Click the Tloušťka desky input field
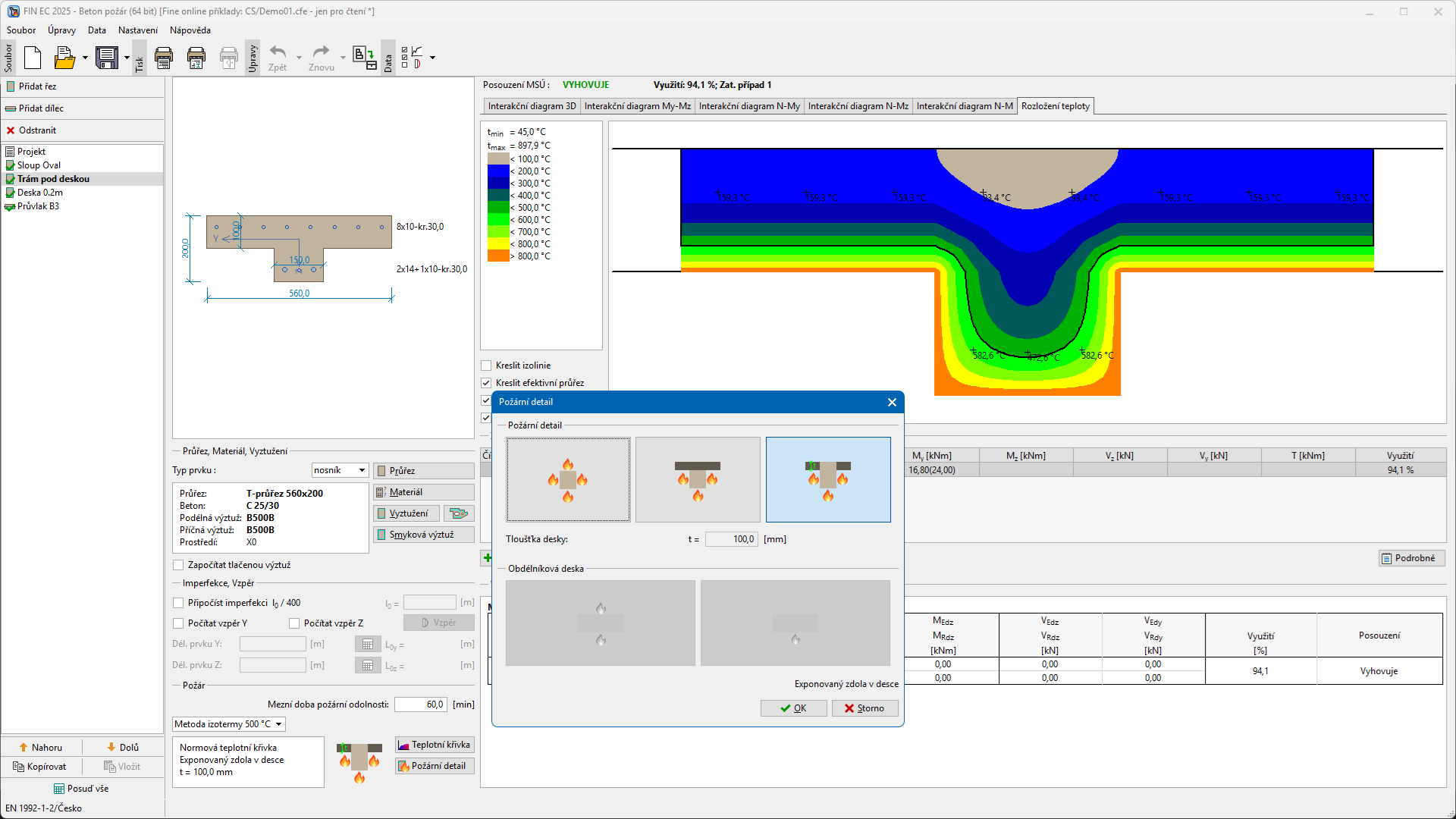 coord(731,539)
